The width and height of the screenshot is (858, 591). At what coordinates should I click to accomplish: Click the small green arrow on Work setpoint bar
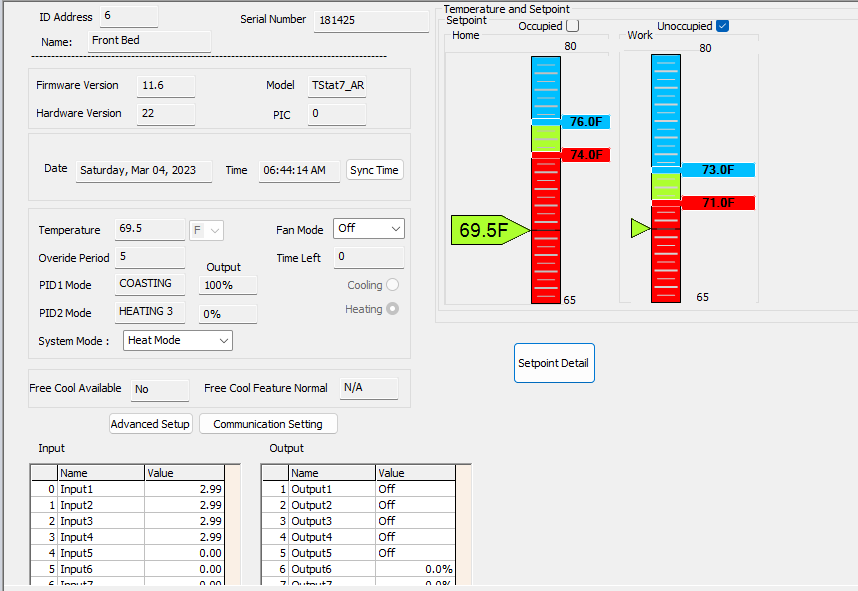point(639,229)
